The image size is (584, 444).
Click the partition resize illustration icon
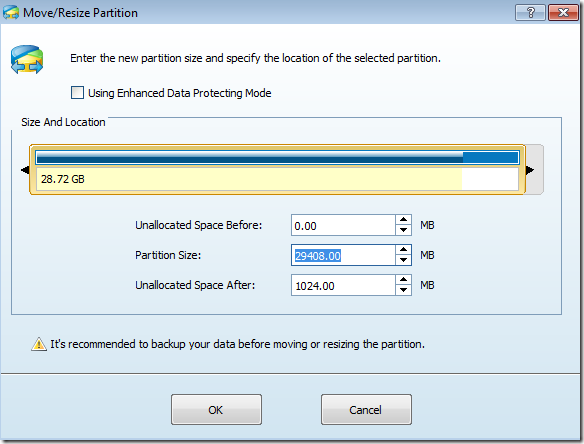pyautogui.click(x=27, y=60)
